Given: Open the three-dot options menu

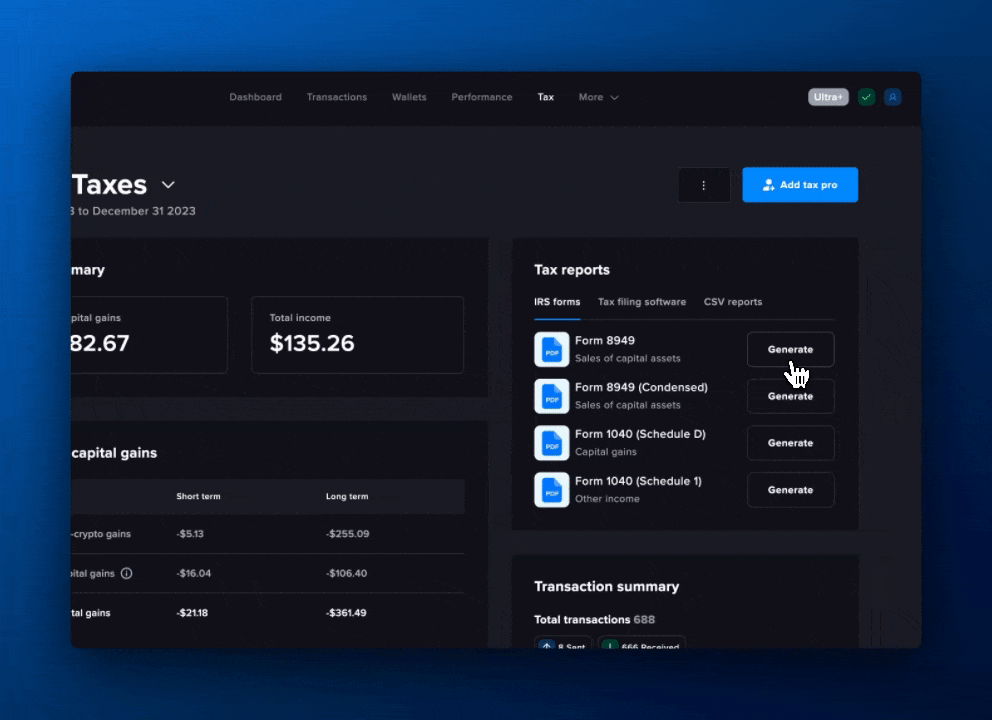Looking at the screenshot, I should [704, 185].
